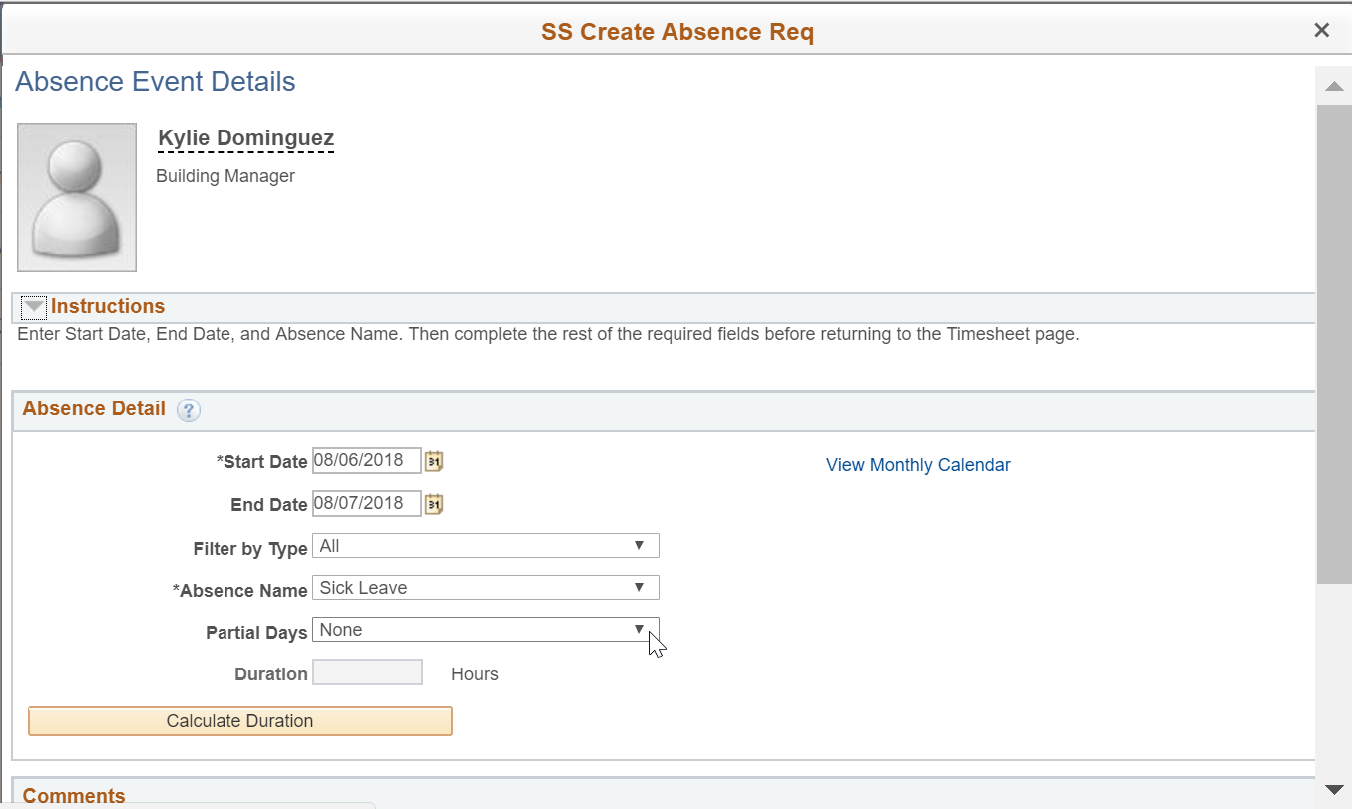Screen dimensions: 1352x809
Task: Click the employee profile photo placeholder
Action: (77, 197)
